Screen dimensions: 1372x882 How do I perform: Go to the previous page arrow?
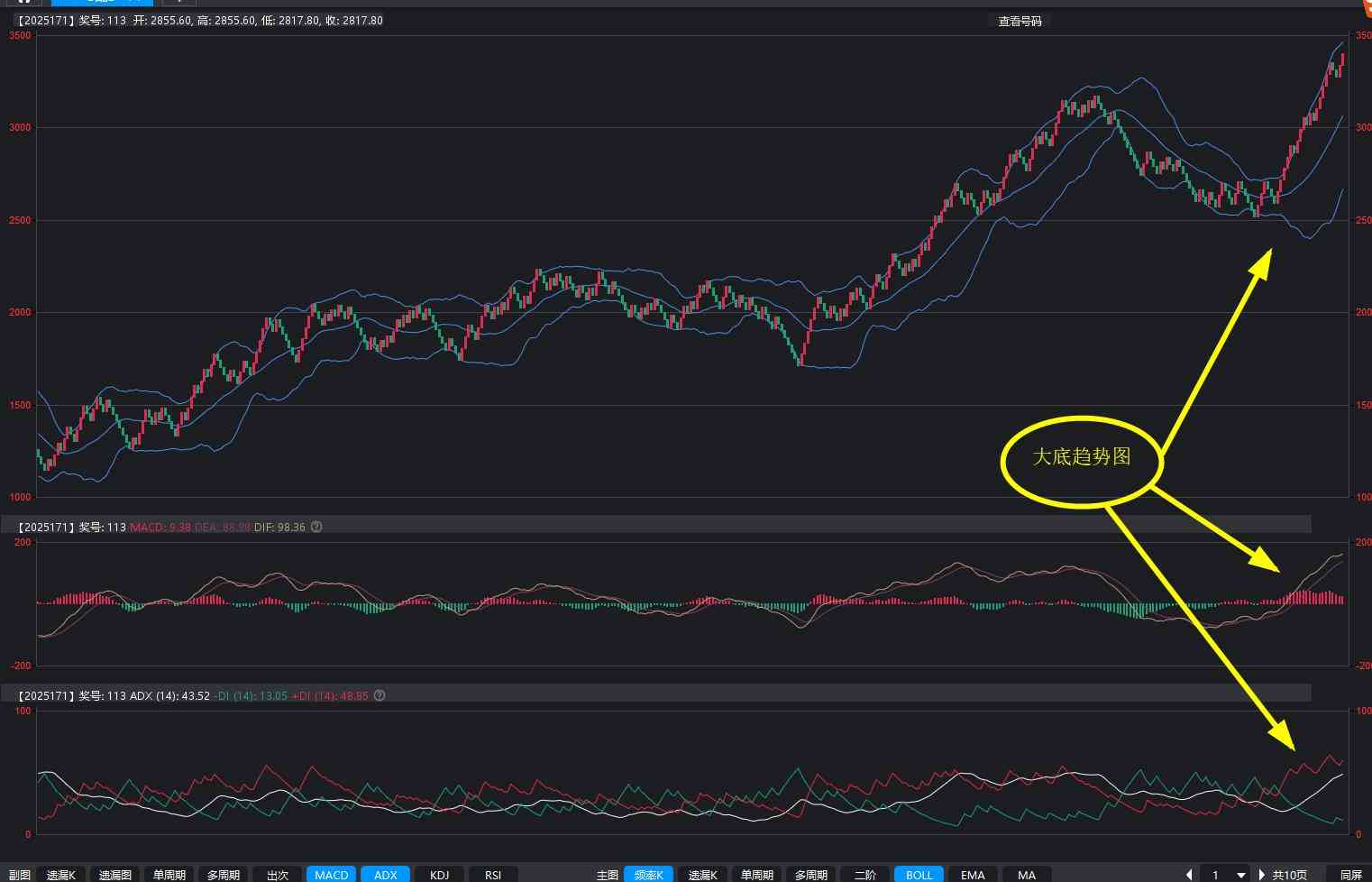1189,874
